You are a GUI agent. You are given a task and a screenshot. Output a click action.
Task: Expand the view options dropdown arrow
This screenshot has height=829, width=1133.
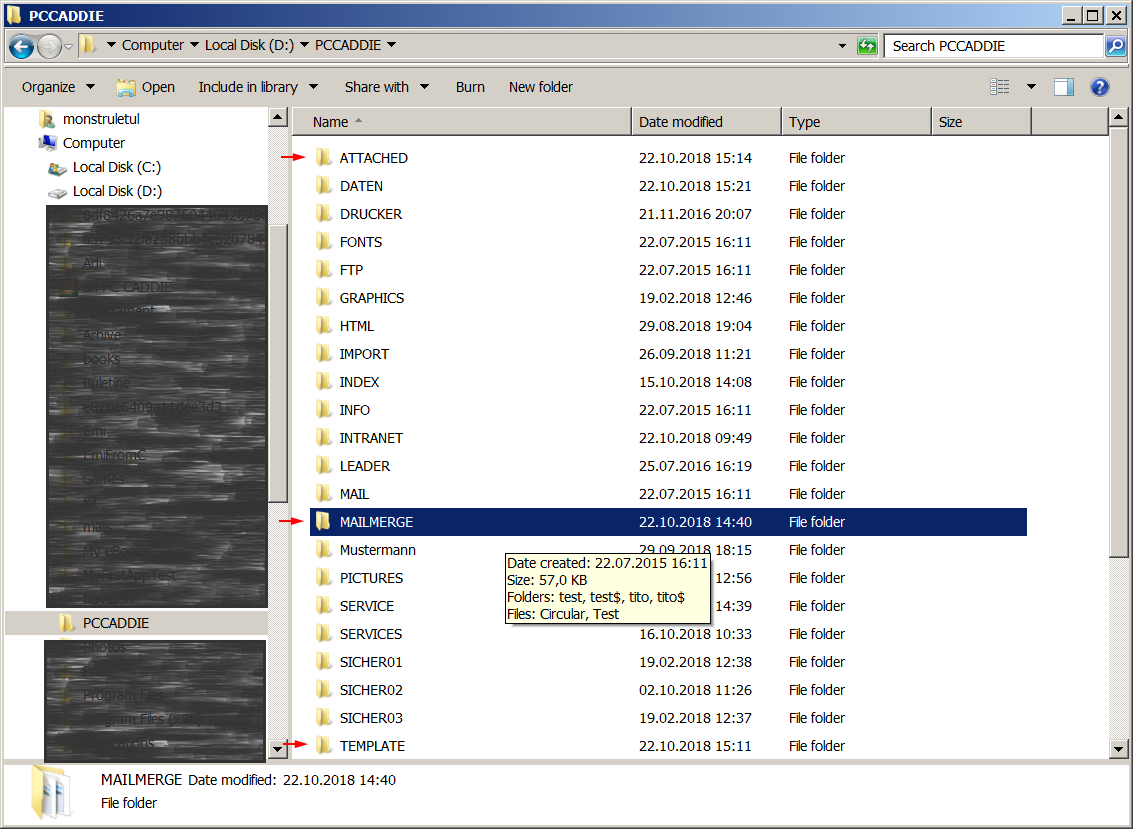tap(1031, 87)
